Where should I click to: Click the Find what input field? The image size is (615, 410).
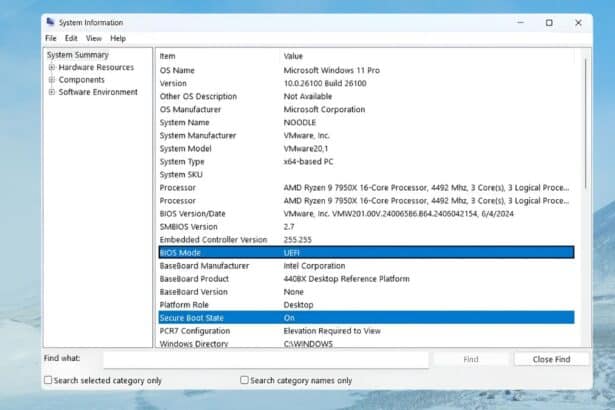click(x=266, y=359)
